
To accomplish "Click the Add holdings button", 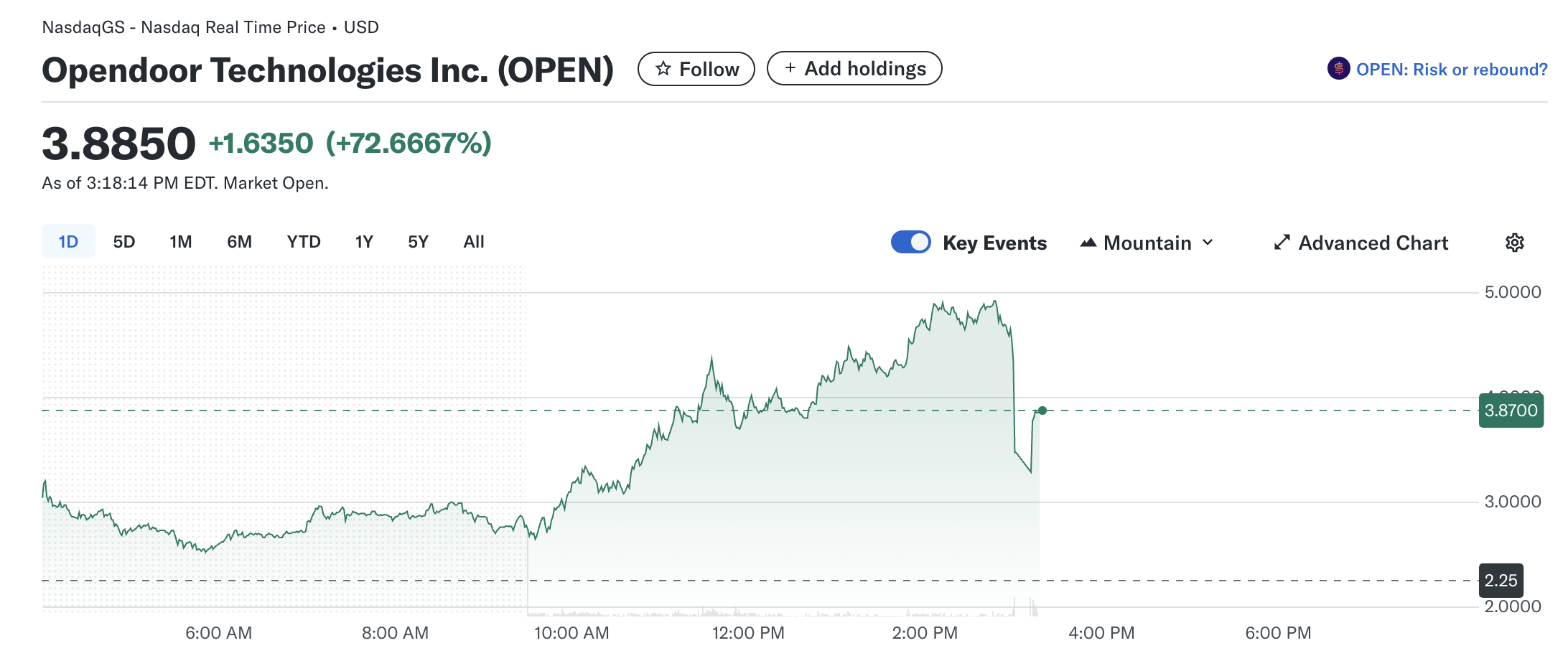I will 854,68.
